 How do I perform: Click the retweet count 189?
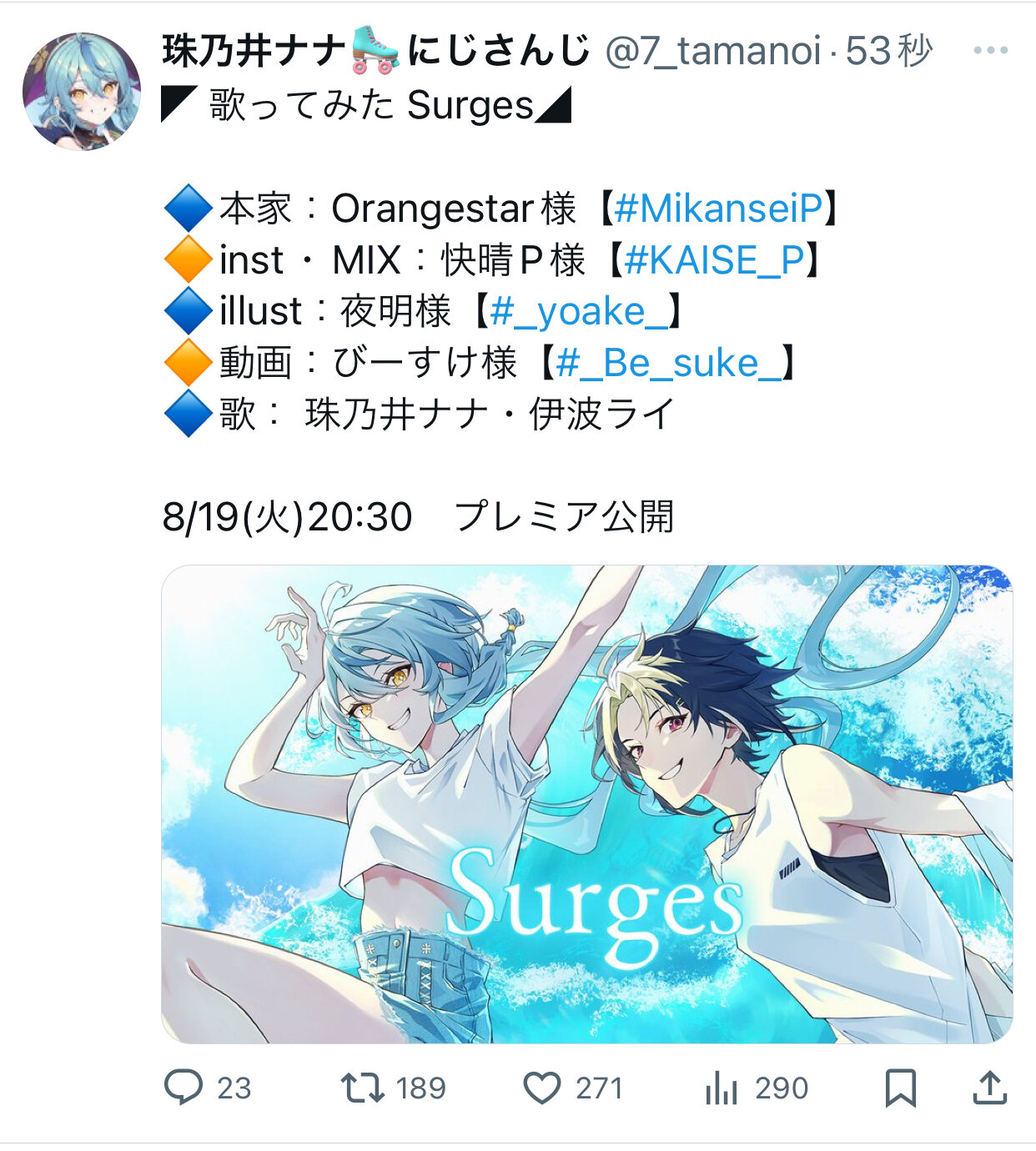421,1088
